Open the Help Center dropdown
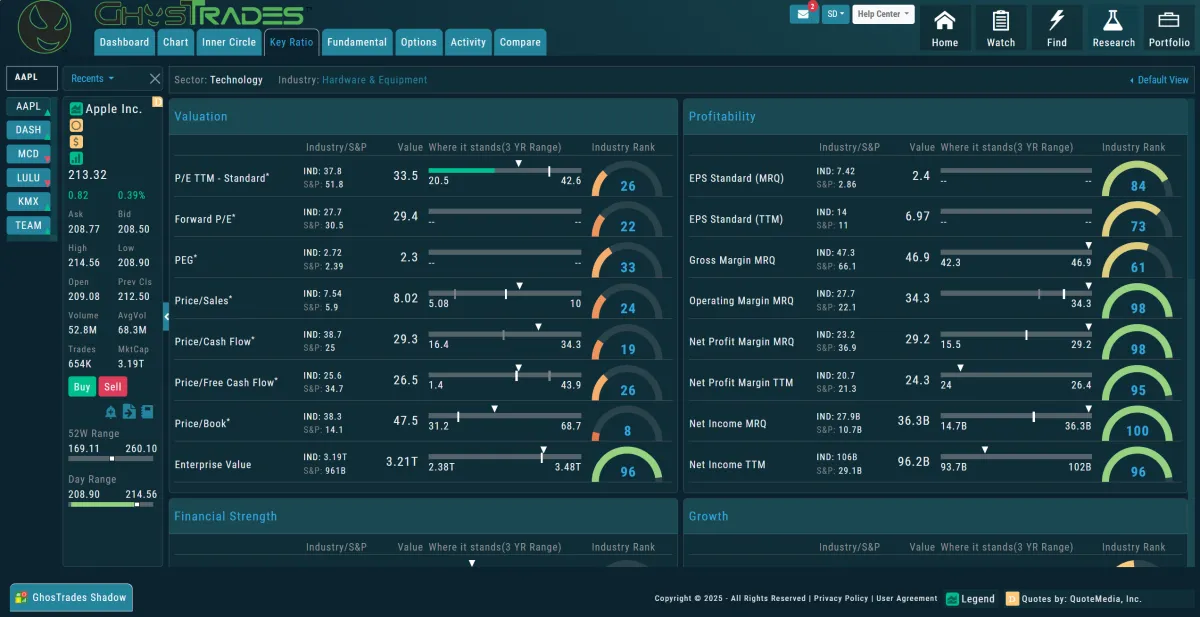1200x617 pixels. (x=884, y=14)
